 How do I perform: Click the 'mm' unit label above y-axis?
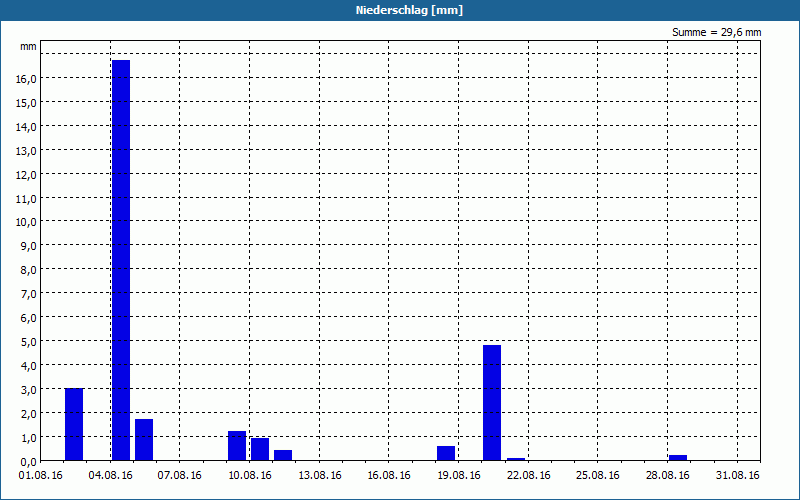[x=29, y=46]
